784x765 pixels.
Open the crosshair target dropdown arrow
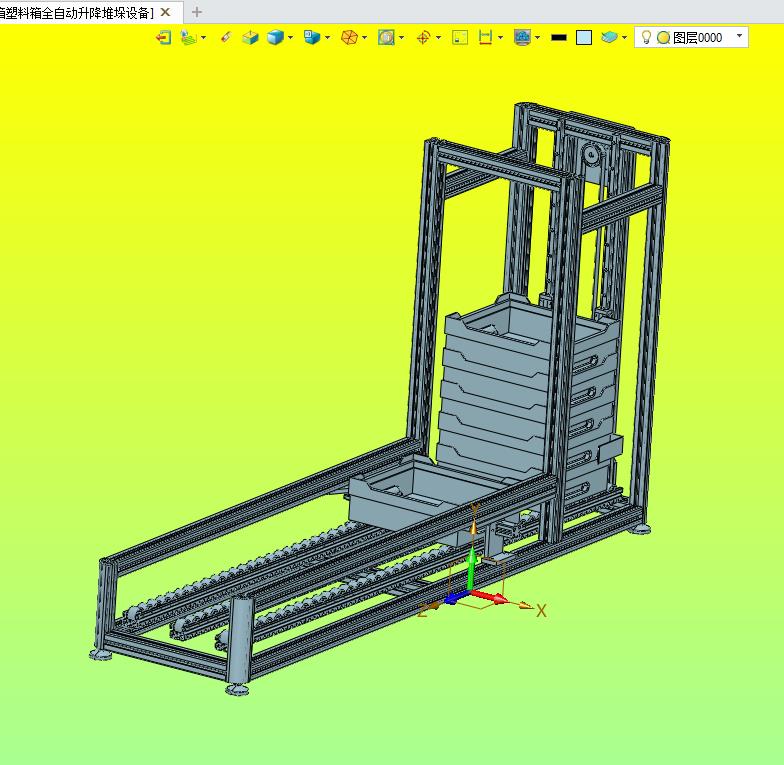[x=438, y=38]
